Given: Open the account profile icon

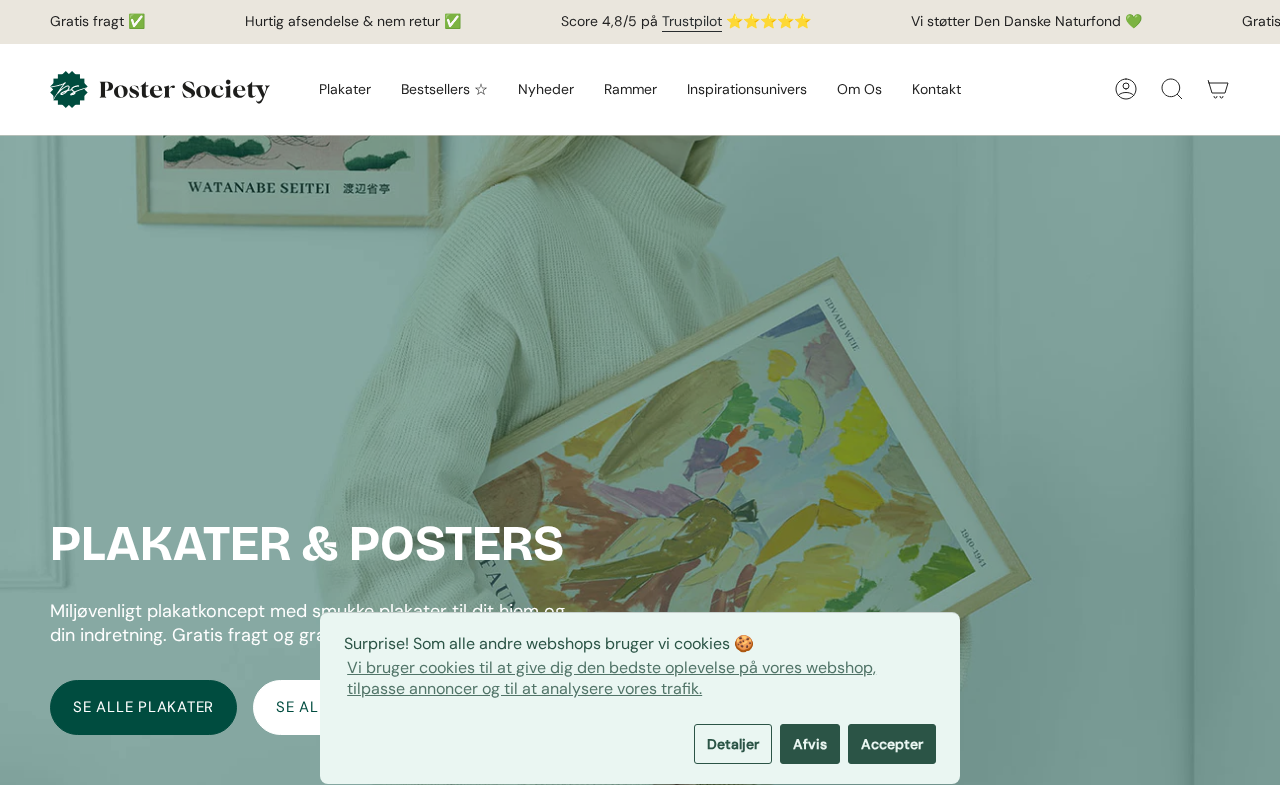Looking at the screenshot, I should (x=1126, y=89).
